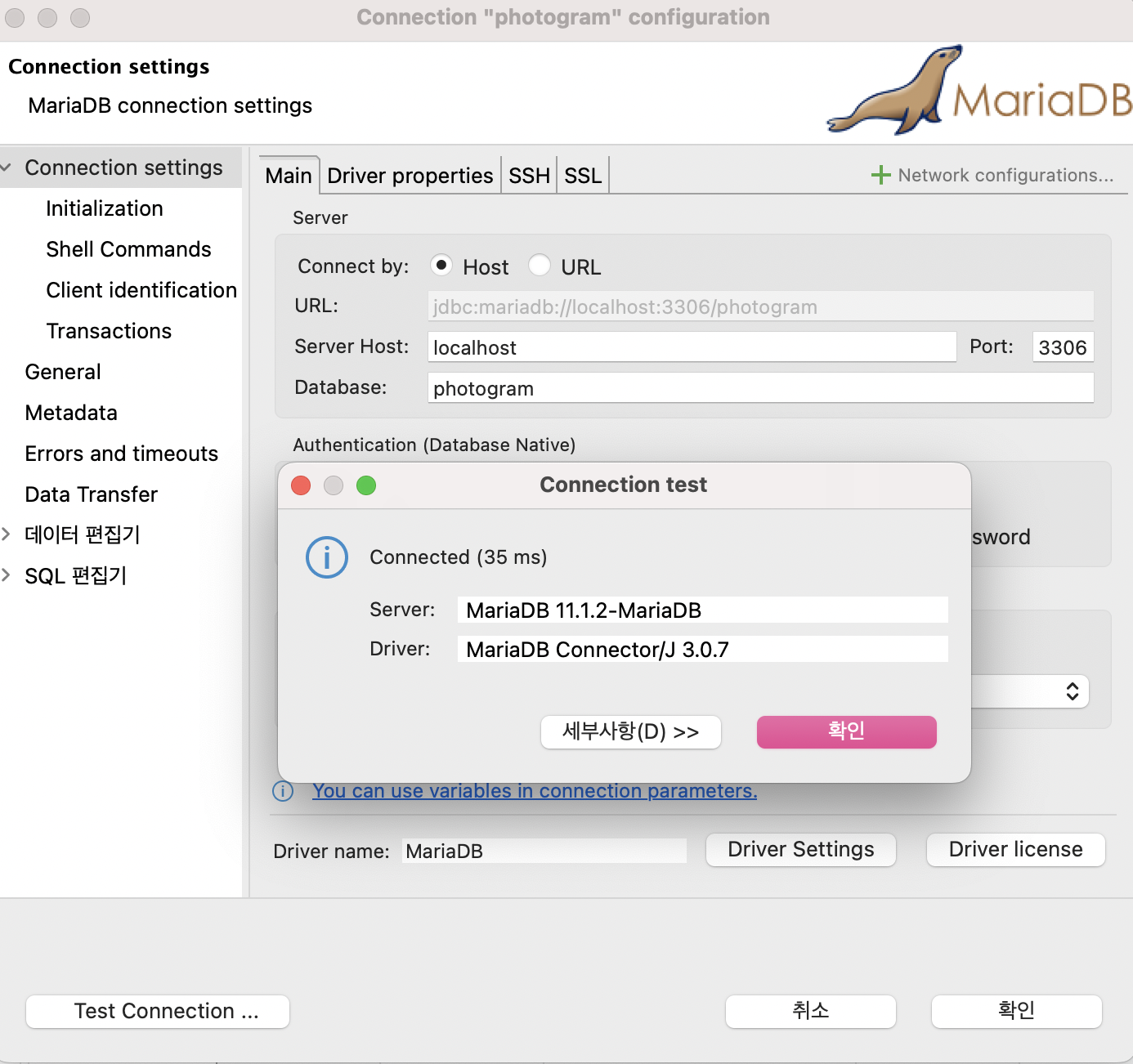Click the Driver Settings button
The image size is (1133, 1064).
click(801, 850)
